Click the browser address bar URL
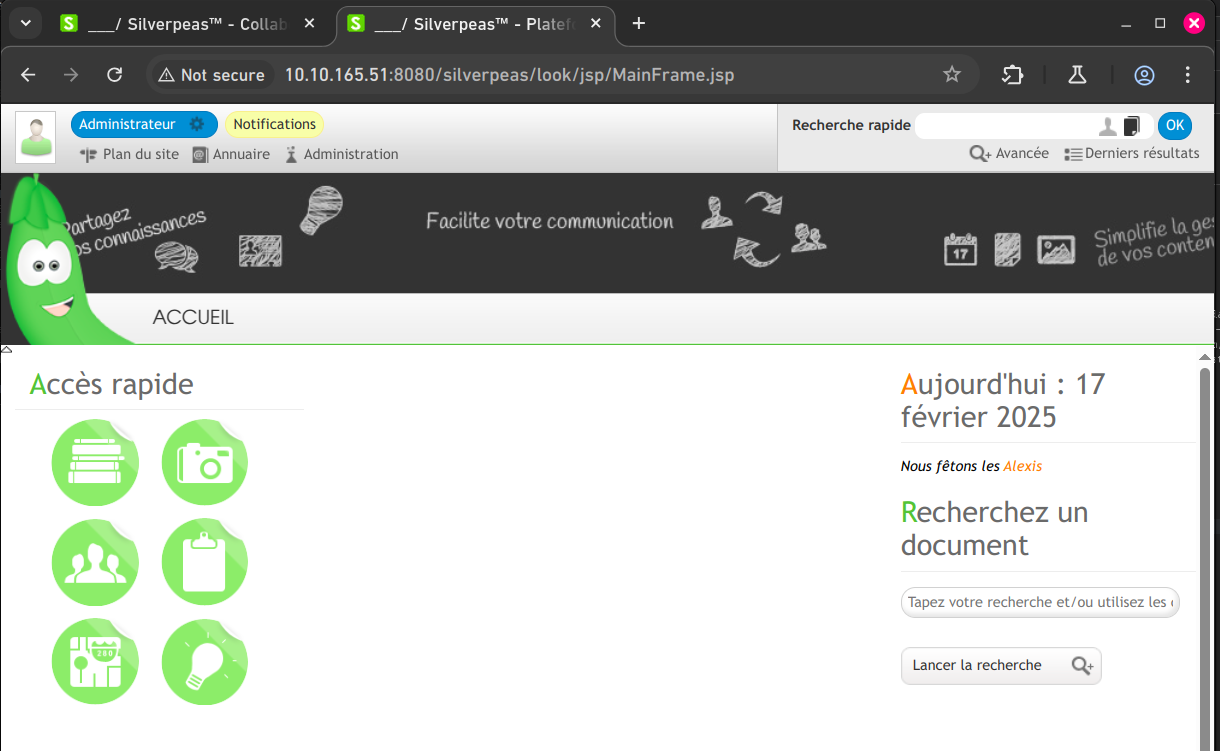Image resolution: width=1220 pixels, height=751 pixels. [x=510, y=75]
